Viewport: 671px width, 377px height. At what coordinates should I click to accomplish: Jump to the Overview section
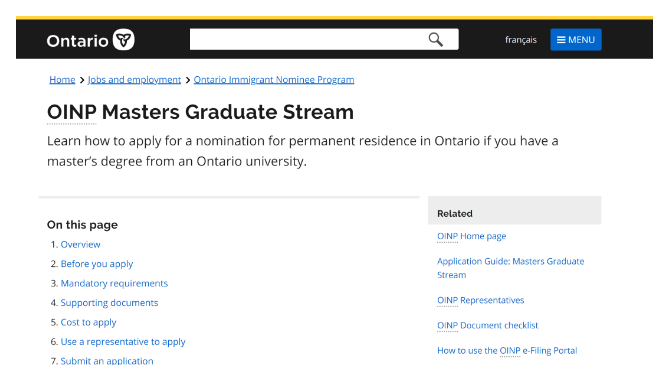coord(80,244)
